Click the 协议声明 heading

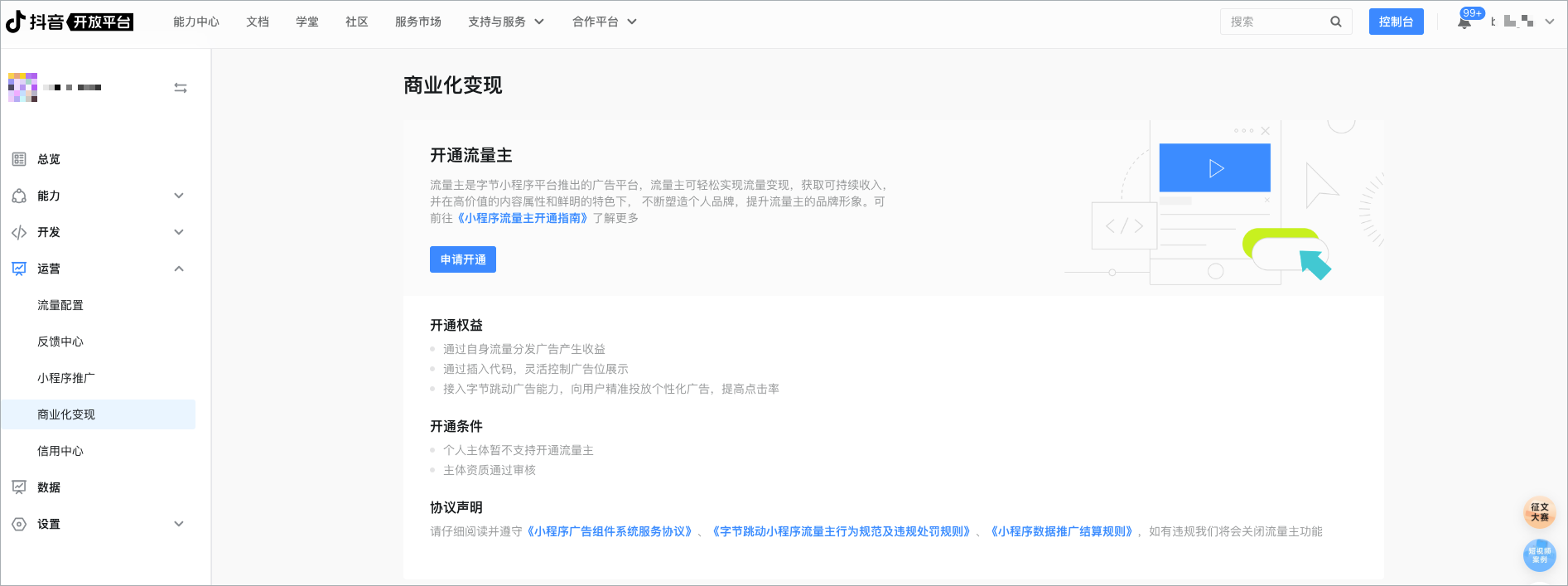point(456,507)
